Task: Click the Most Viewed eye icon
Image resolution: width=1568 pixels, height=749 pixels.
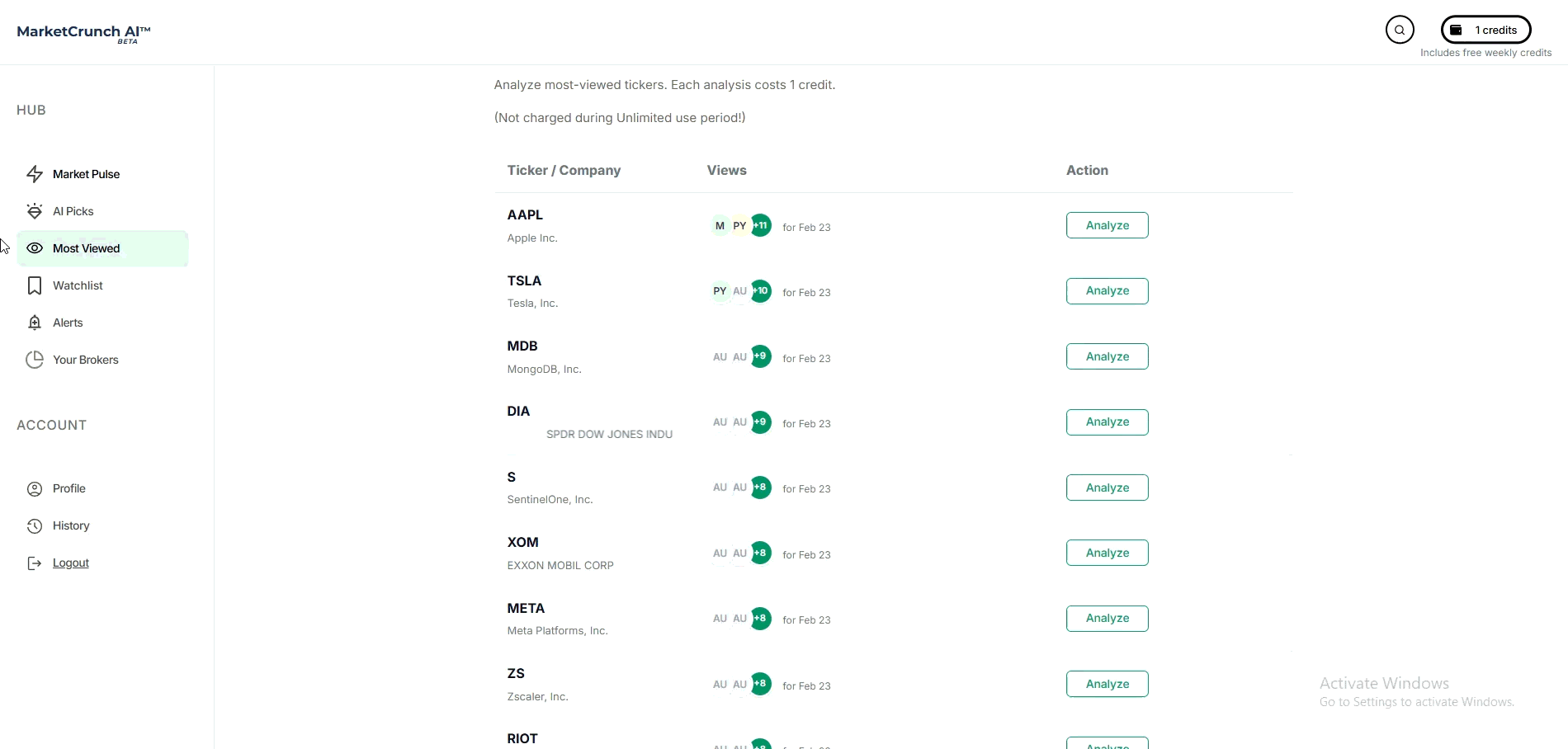Action: tap(35, 248)
